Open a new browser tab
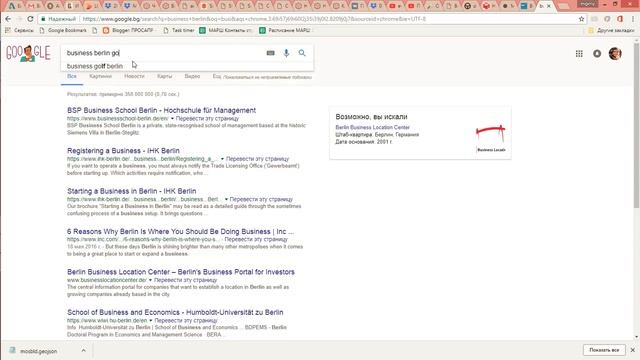Viewport: 640px width, 360px height. point(564,6)
